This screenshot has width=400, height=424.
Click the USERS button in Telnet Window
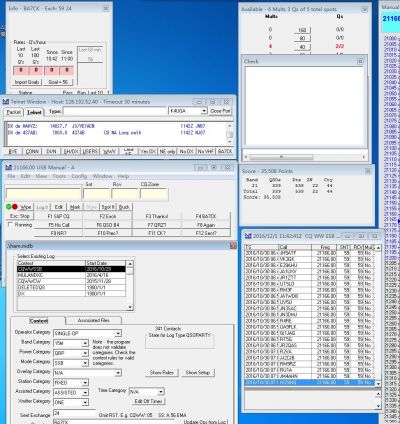pyautogui.click(x=90, y=151)
